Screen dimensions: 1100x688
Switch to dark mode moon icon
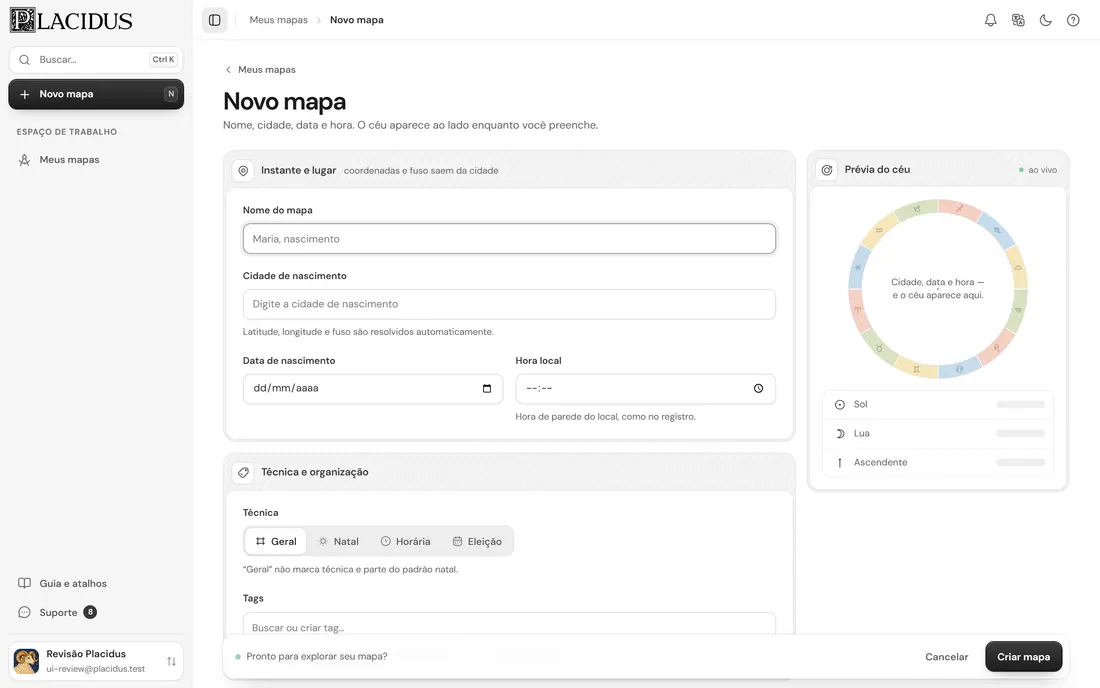[1045, 20]
